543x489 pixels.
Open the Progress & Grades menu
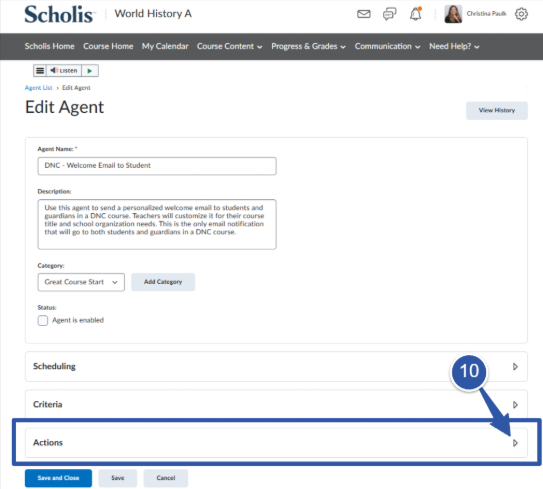(x=308, y=46)
